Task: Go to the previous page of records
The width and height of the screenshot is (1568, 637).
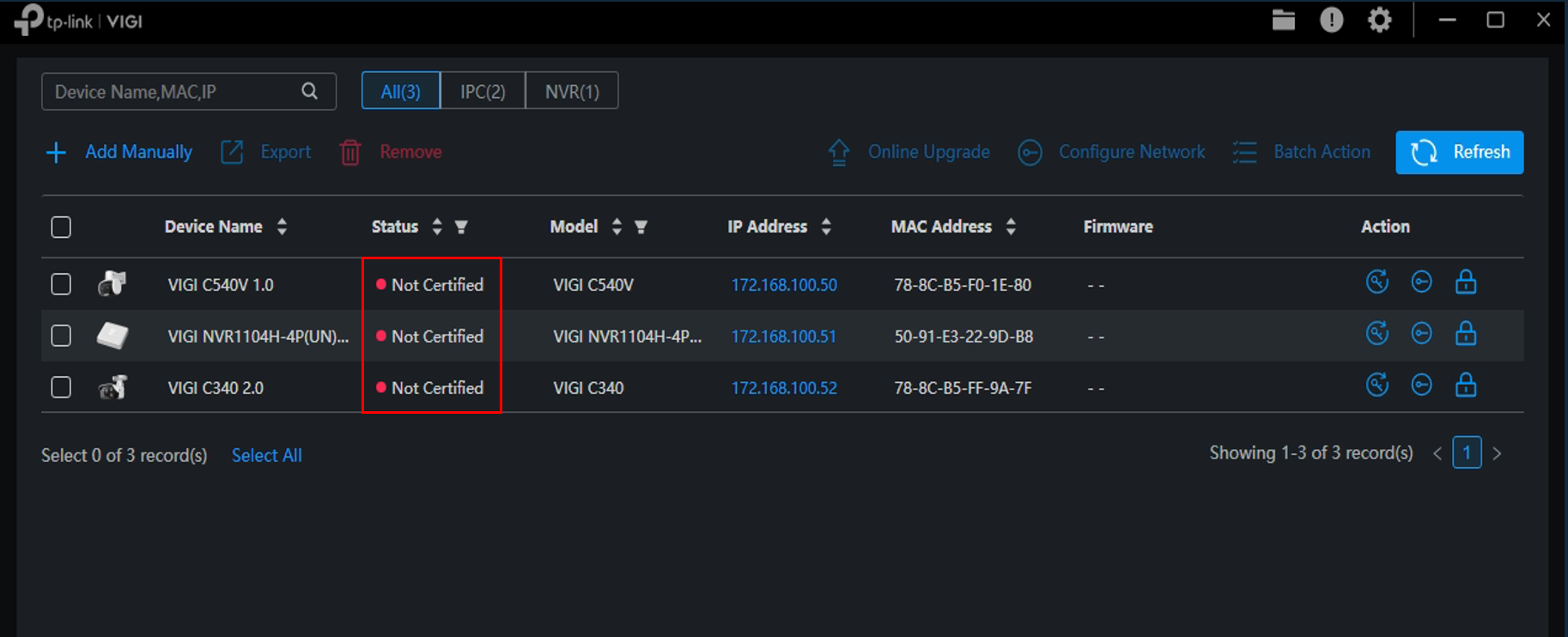Action: pyautogui.click(x=1437, y=453)
